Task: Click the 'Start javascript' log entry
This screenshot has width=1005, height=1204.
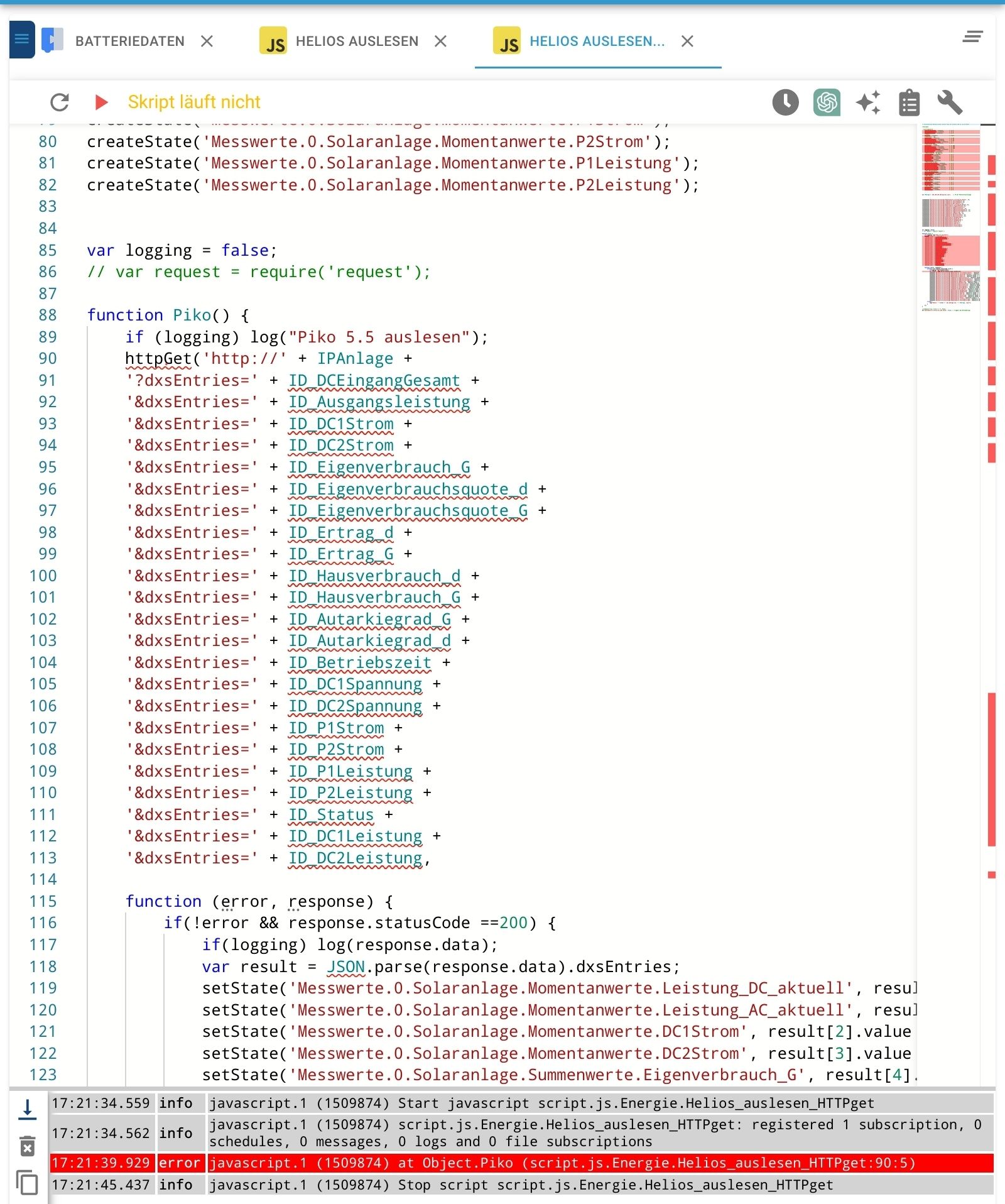Action: (x=521, y=1103)
